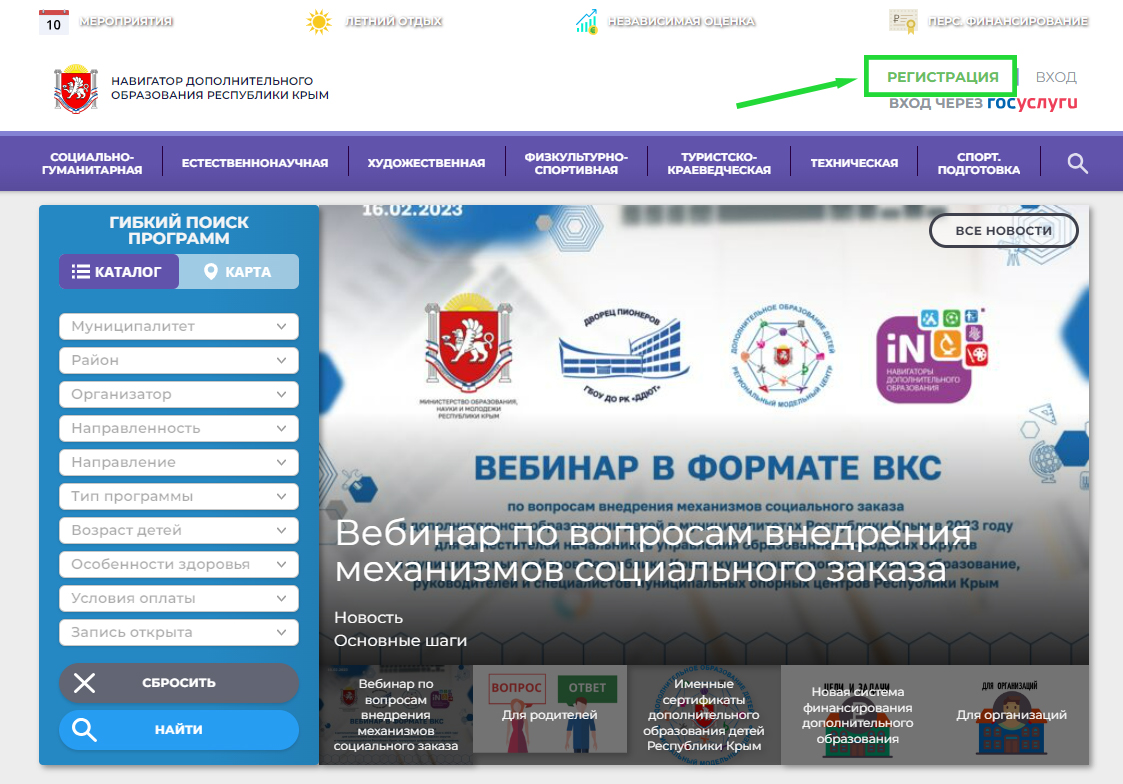Click the Независимая оценка chart icon
This screenshot has width=1123, height=784.
(x=586, y=21)
